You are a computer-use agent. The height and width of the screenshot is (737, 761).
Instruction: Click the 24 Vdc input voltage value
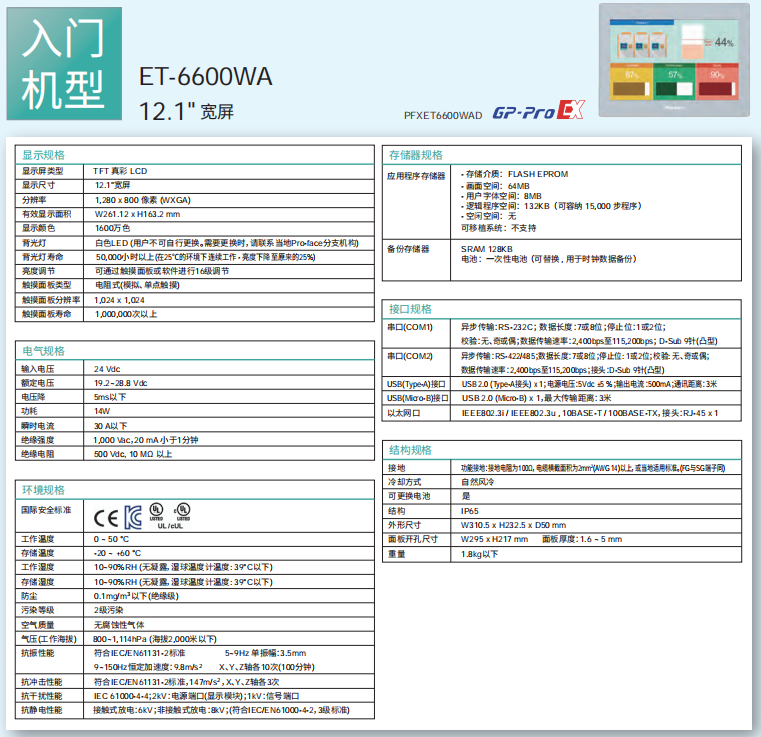click(x=107, y=369)
